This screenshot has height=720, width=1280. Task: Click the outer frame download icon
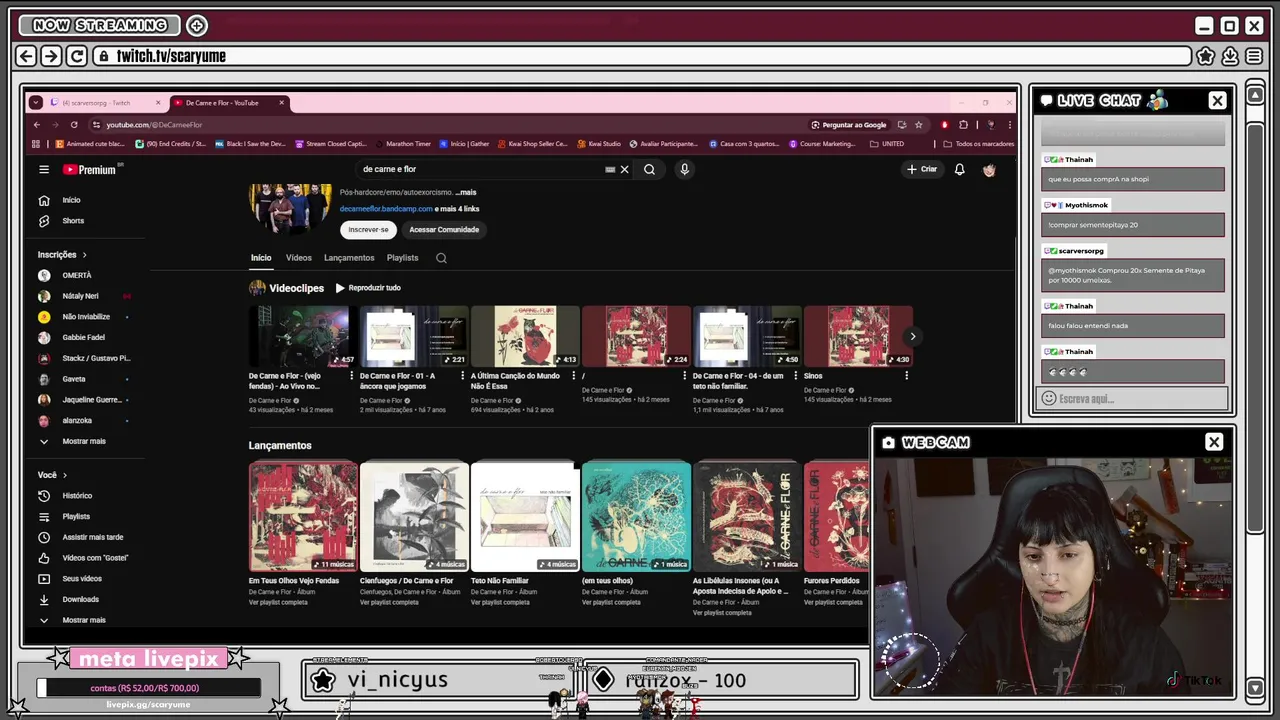[1230, 57]
